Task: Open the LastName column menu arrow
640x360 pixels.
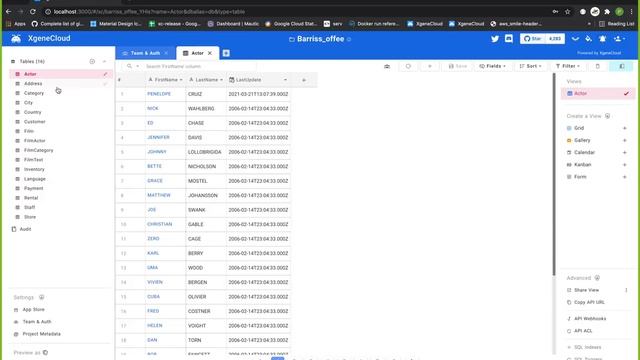Action: 221,80
